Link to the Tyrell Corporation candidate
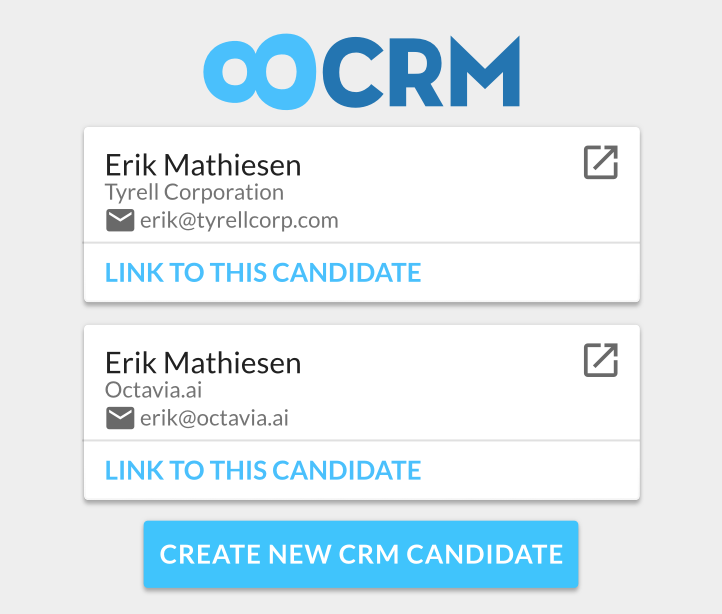This screenshot has width=722, height=614. [263, 272]
